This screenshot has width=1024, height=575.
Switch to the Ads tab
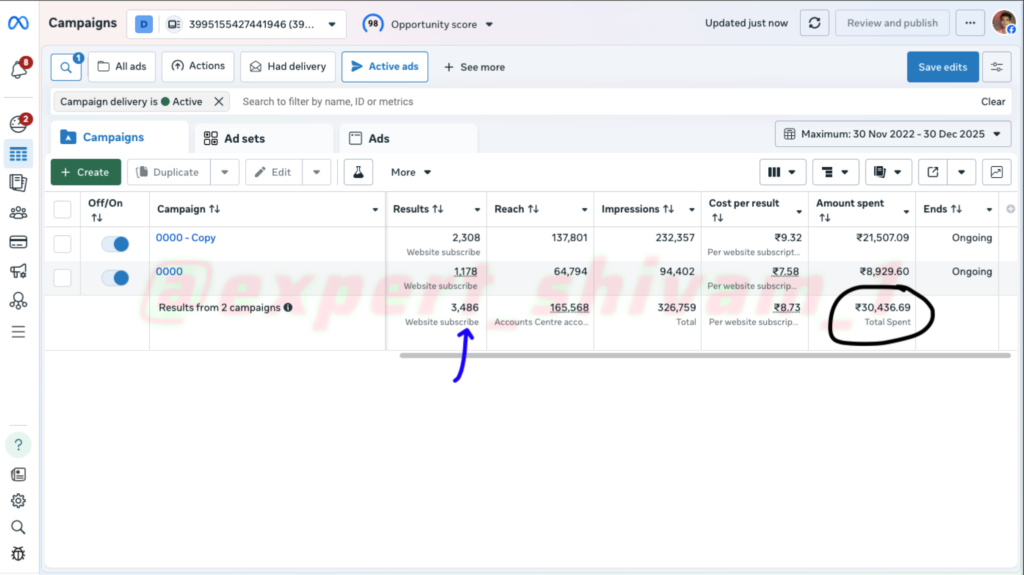coord(378,139)
